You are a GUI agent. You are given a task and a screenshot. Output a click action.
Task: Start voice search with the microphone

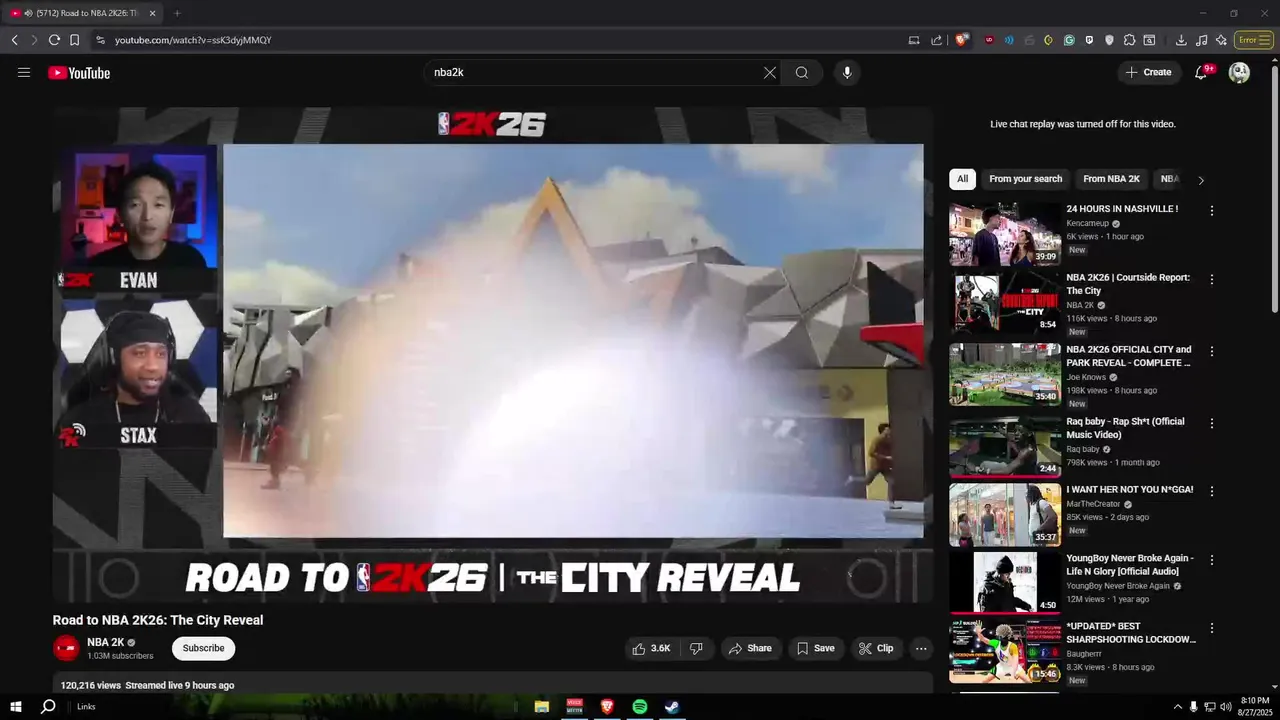(847, 72)
